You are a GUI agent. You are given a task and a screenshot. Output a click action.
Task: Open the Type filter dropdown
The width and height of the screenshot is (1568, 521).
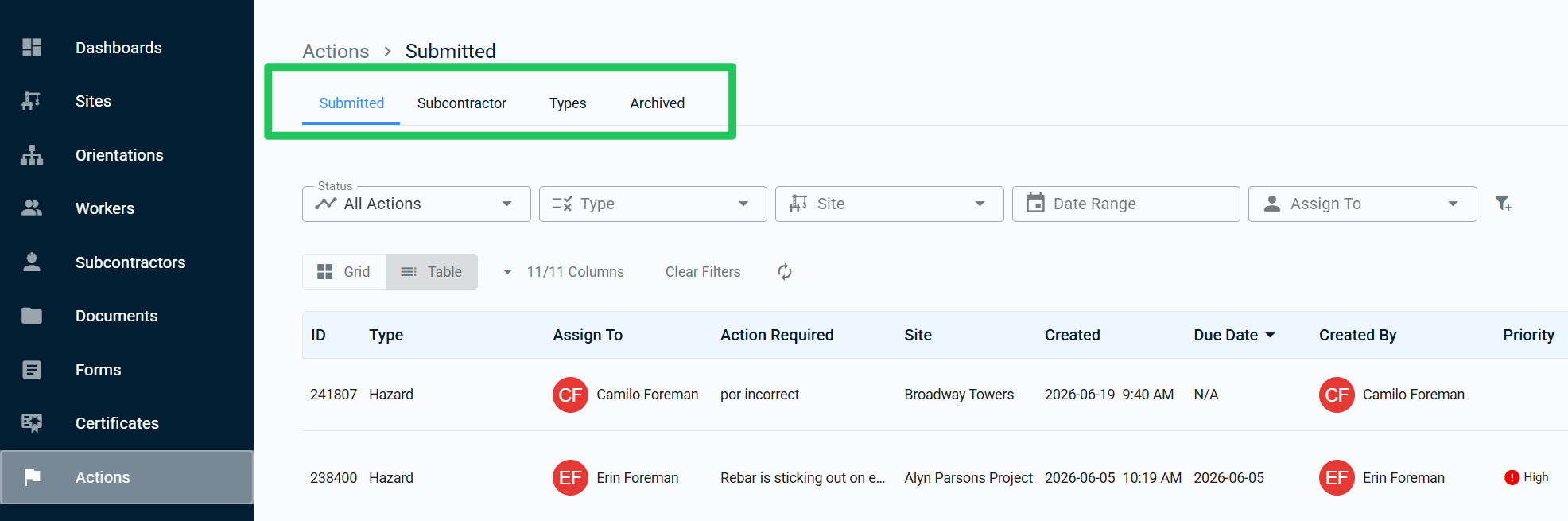pos(653,204)
